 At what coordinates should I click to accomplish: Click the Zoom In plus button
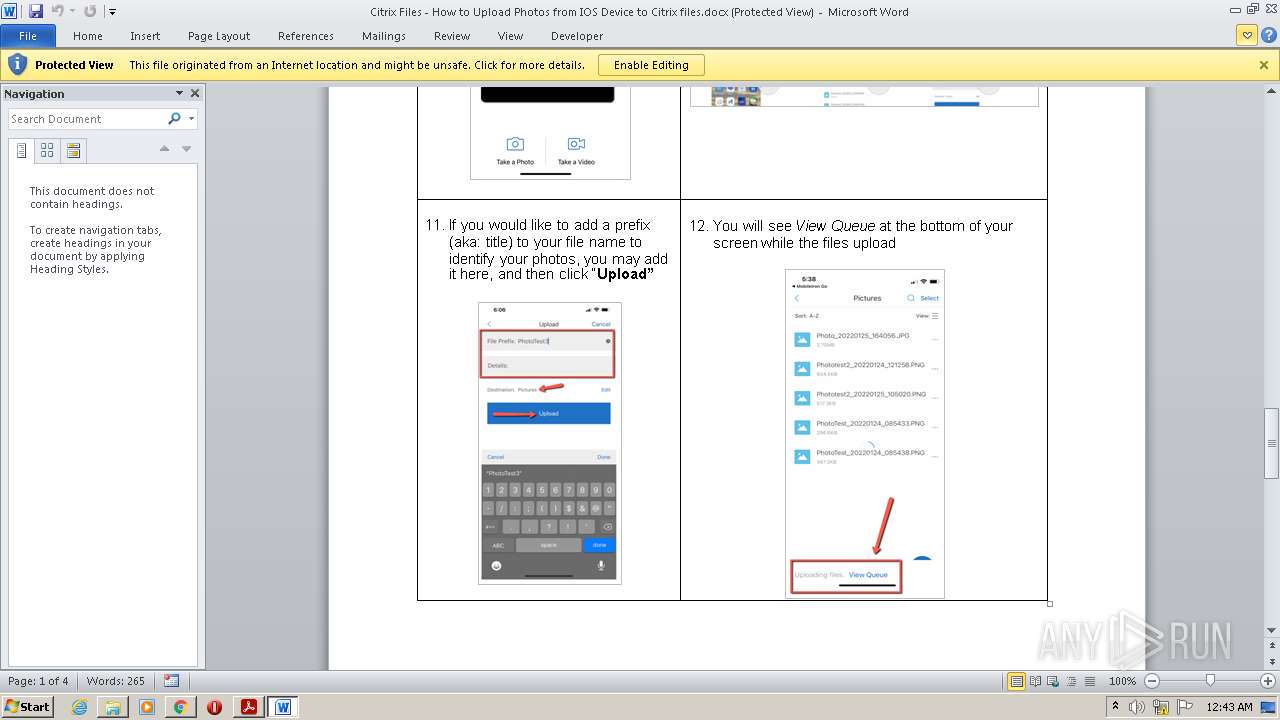(1267, 681)
